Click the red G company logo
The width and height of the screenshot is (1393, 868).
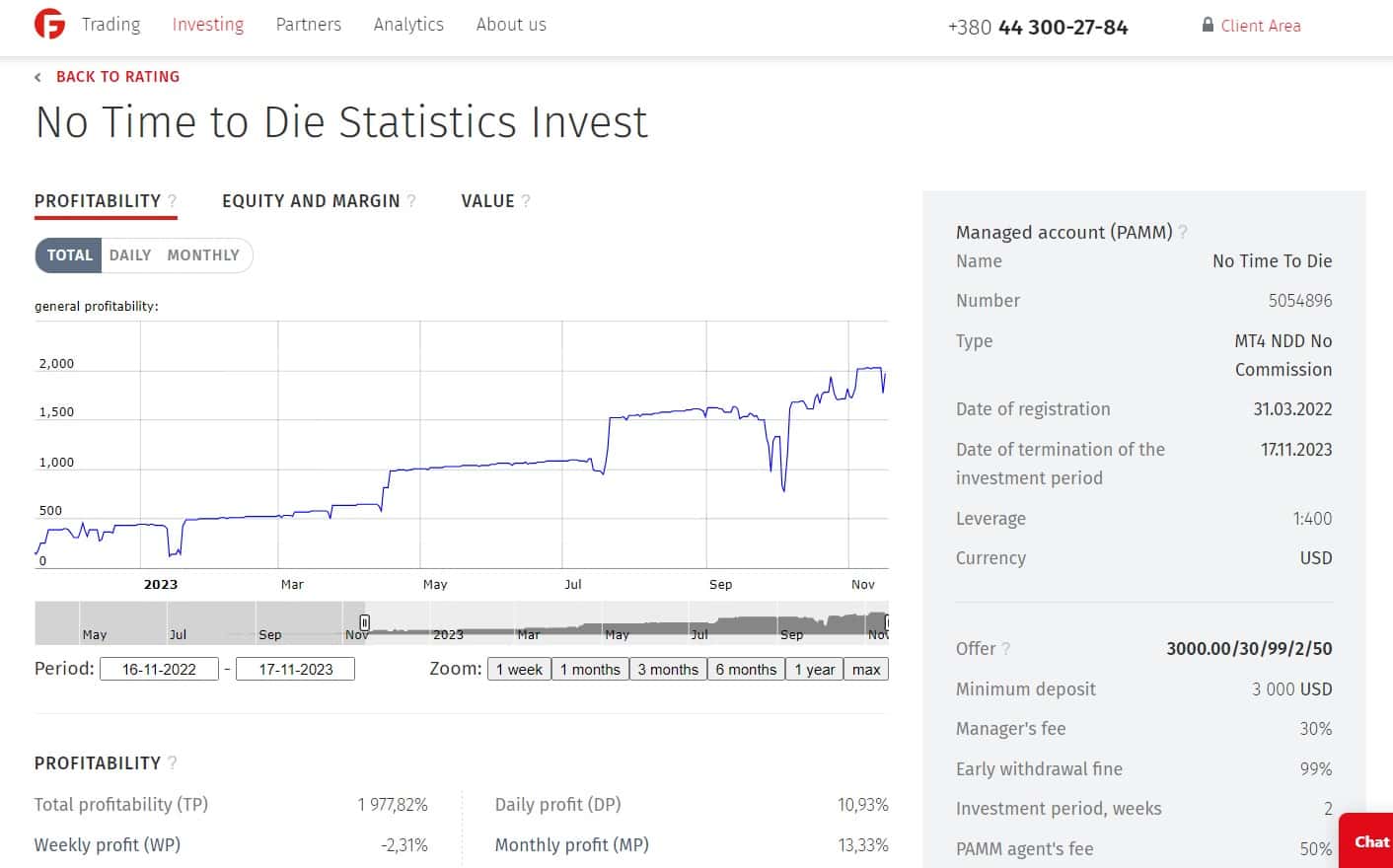(49, 25)
